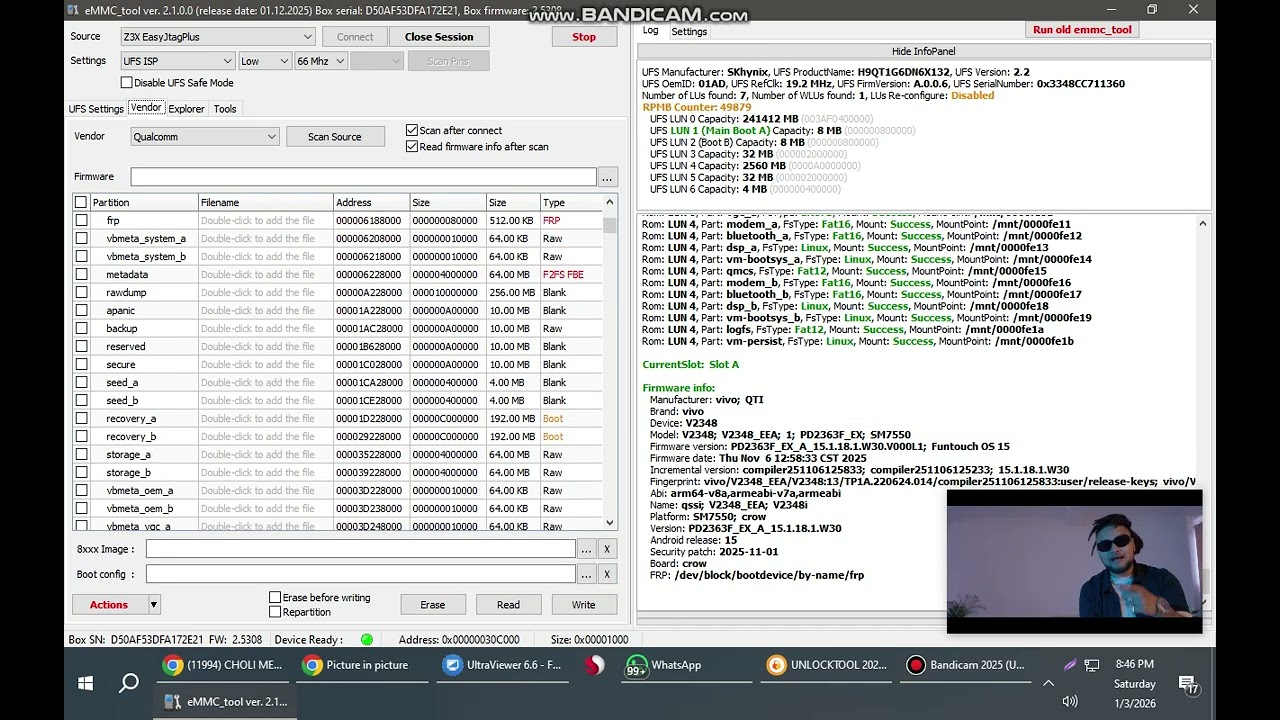Click Hide InfoPanel button

pyautogui.click(x=923, y=51)
